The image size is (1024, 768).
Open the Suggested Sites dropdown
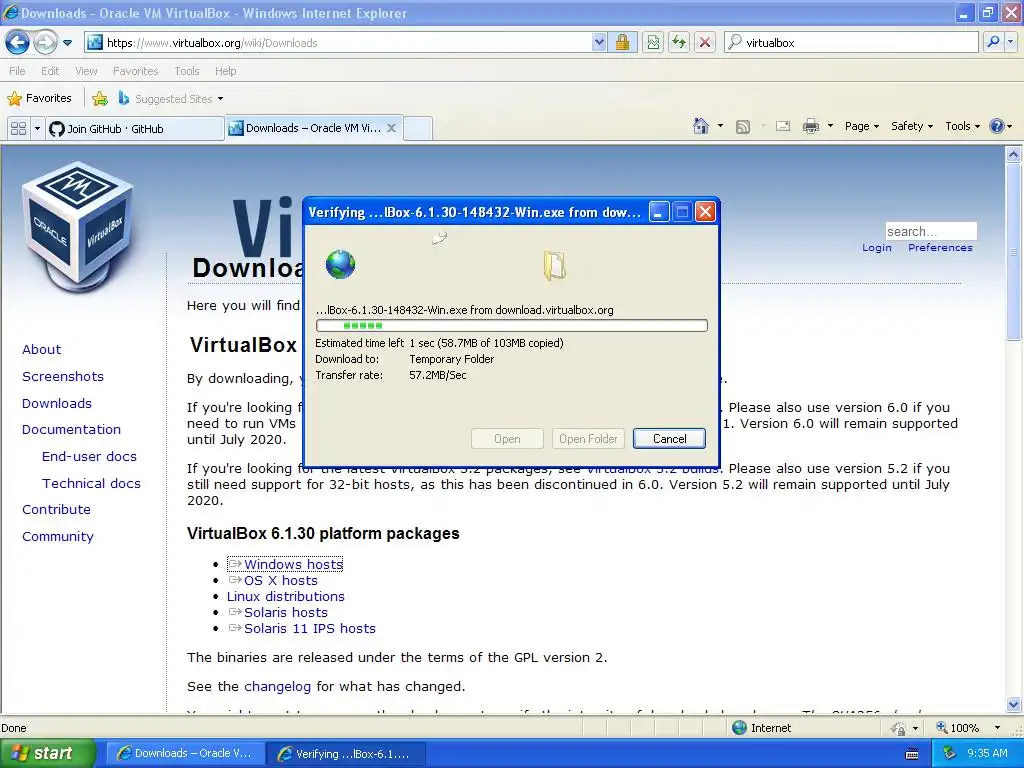click(x=171, y=99)
